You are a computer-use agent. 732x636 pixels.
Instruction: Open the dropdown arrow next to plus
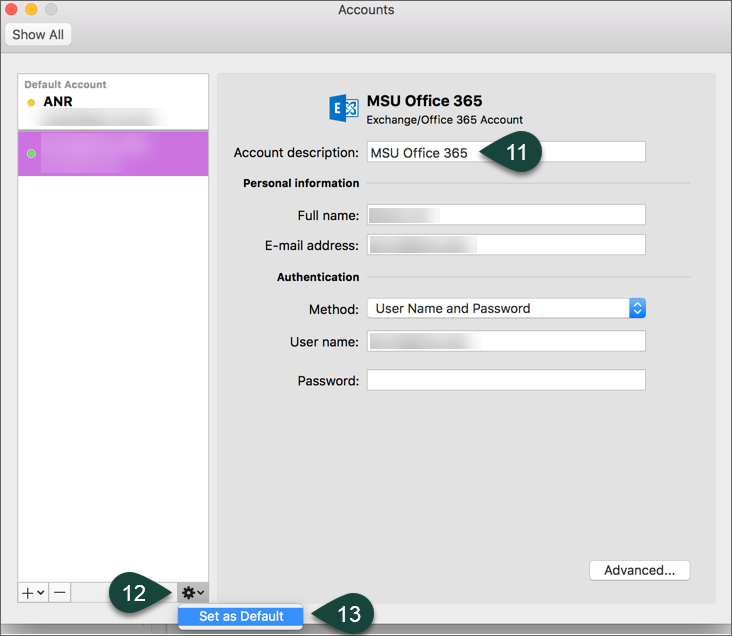tap(41, 592)
